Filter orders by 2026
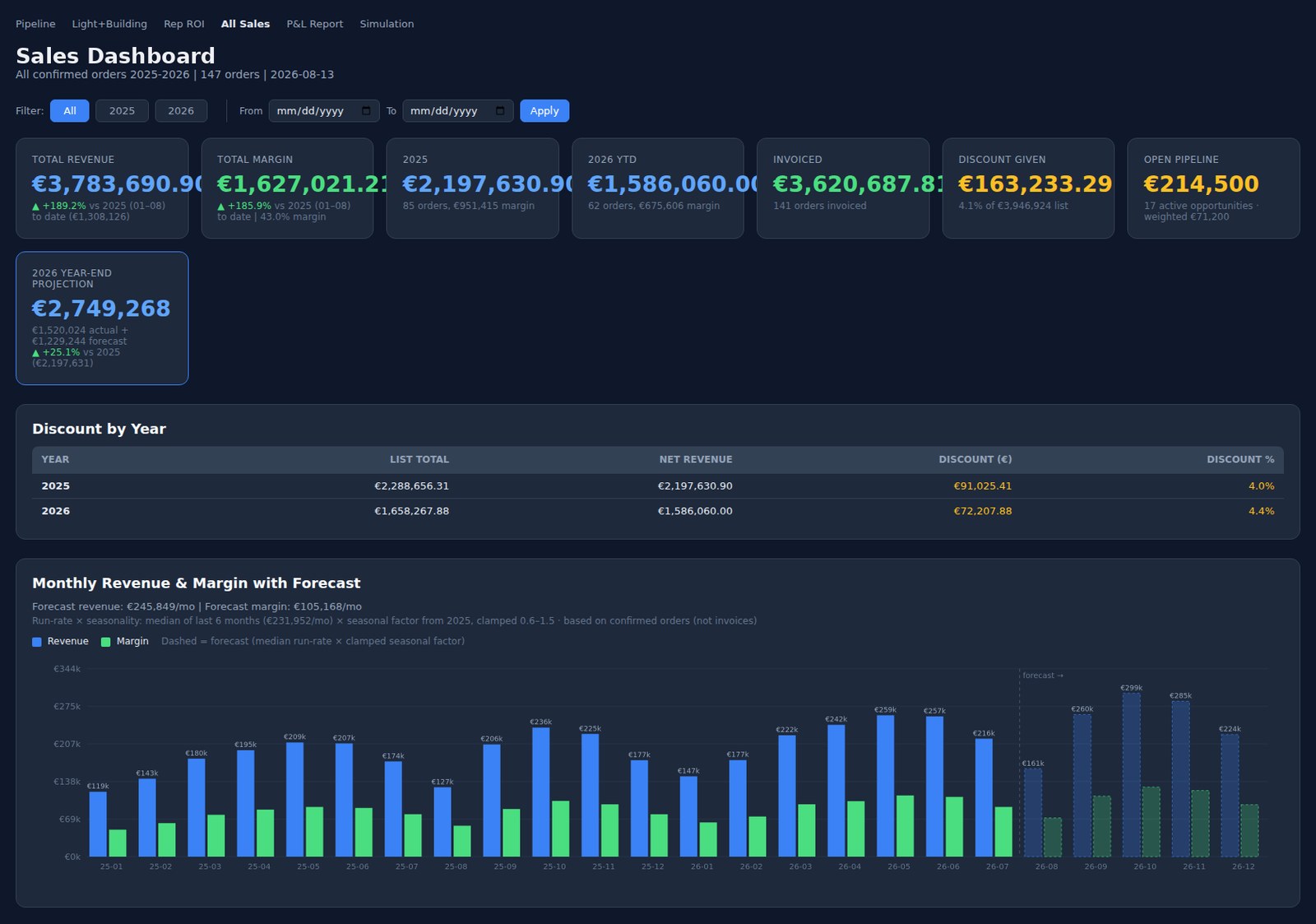 (181, 111)
